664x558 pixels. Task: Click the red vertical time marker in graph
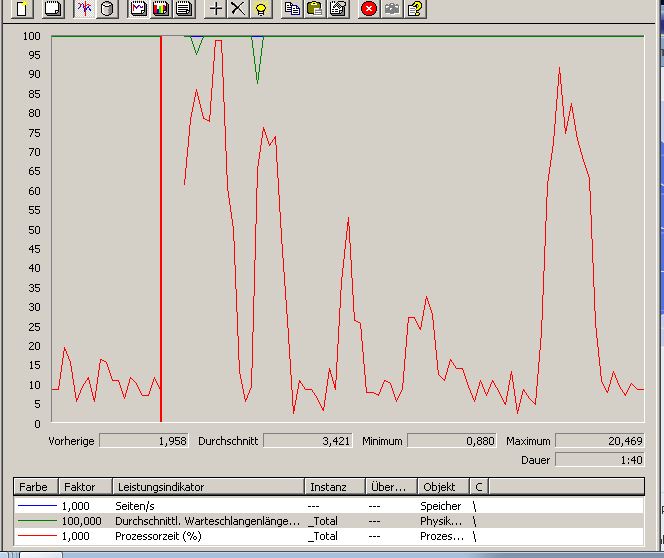point(161,229)
